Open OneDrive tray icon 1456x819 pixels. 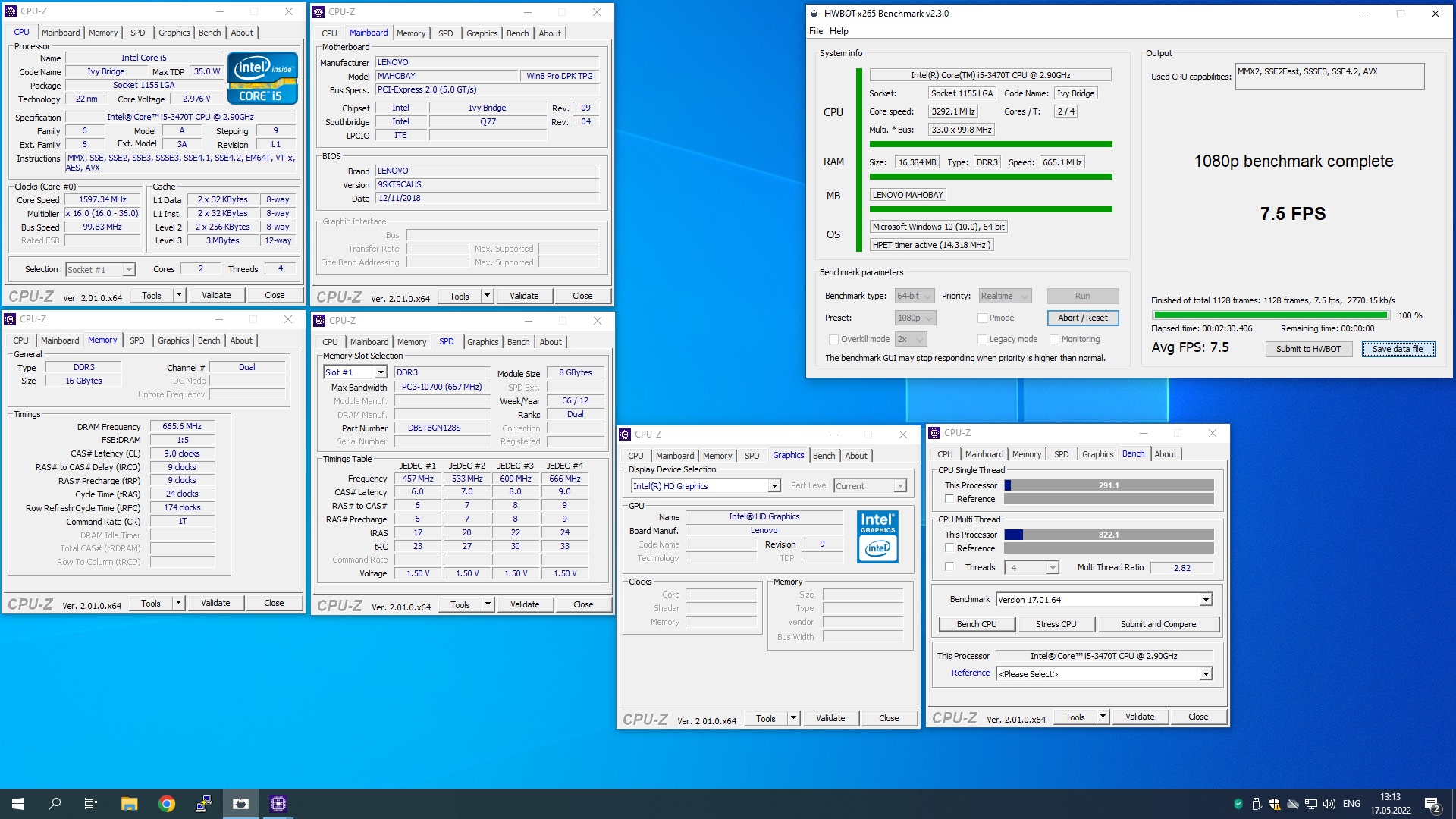(1293, 804)
